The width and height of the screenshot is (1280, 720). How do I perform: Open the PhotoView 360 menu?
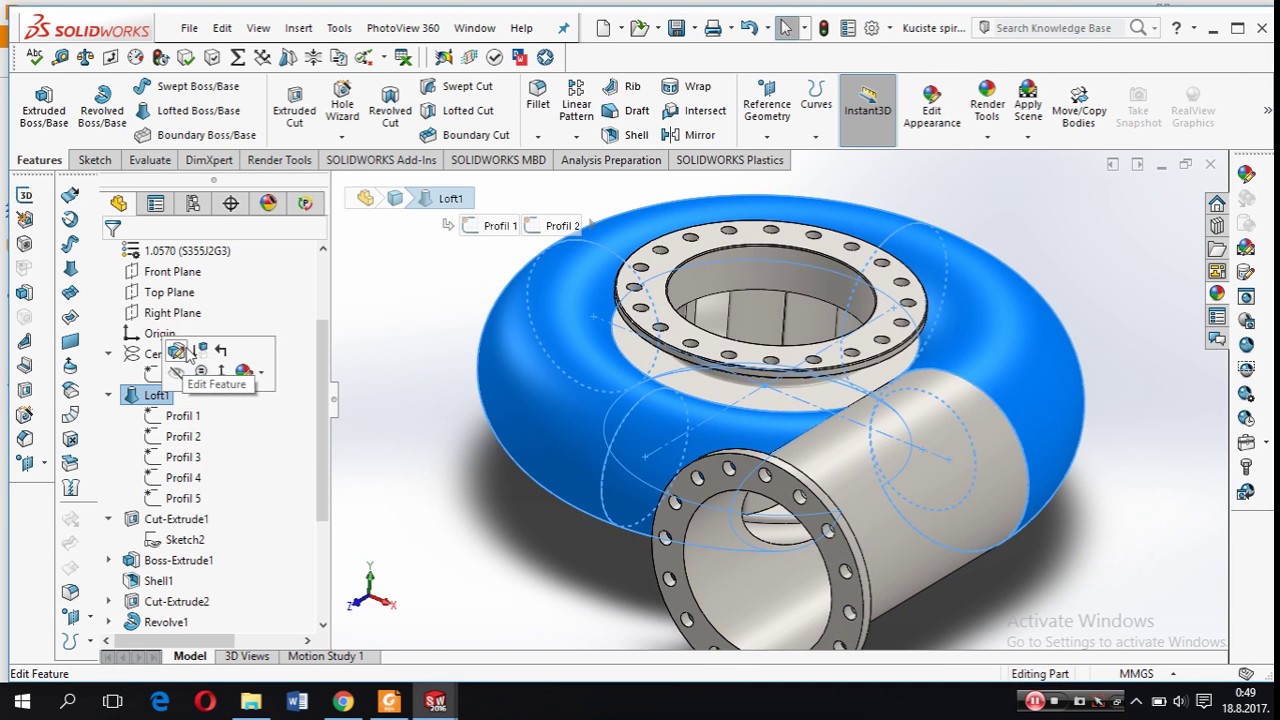pos(403,28)
